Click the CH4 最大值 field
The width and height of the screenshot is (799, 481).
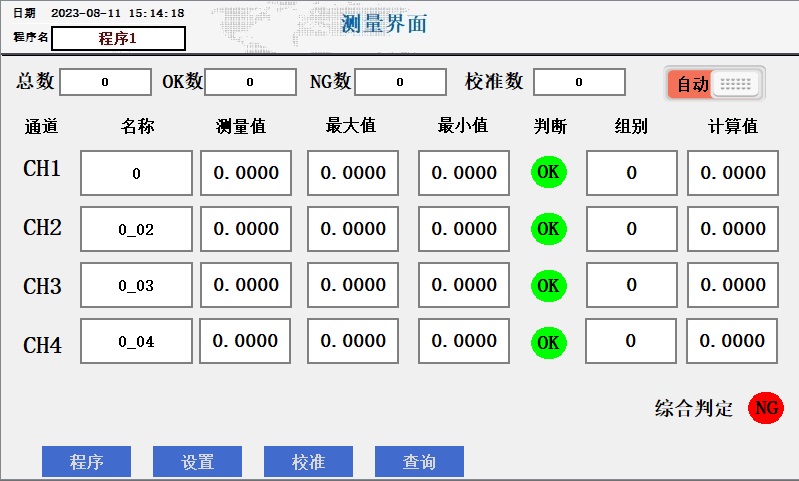(353, 341)
